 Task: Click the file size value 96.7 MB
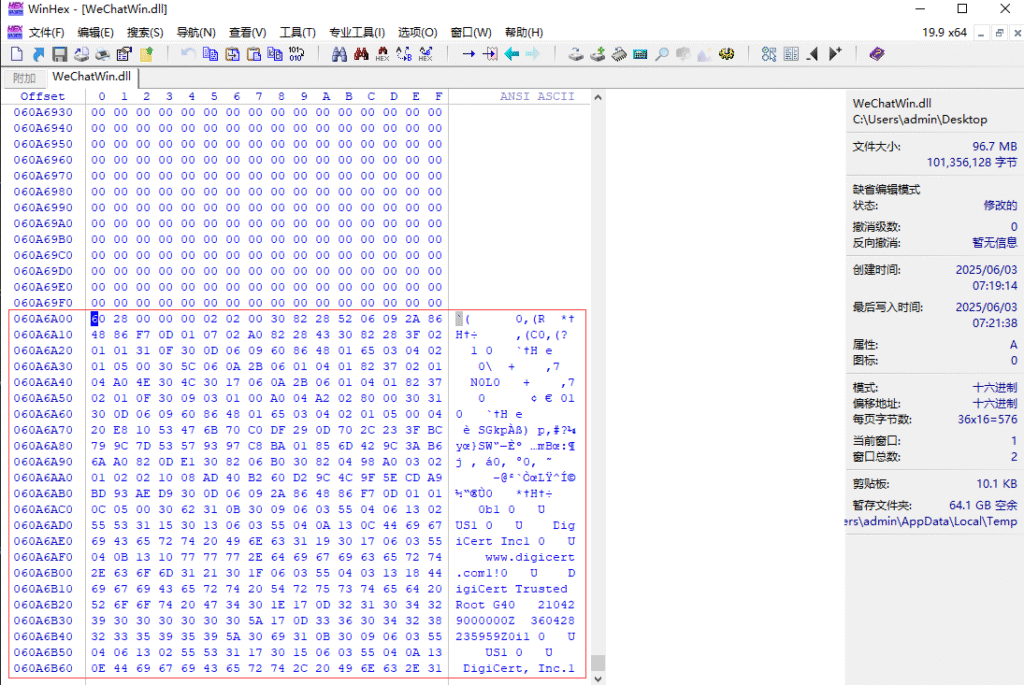click(995, 146)
